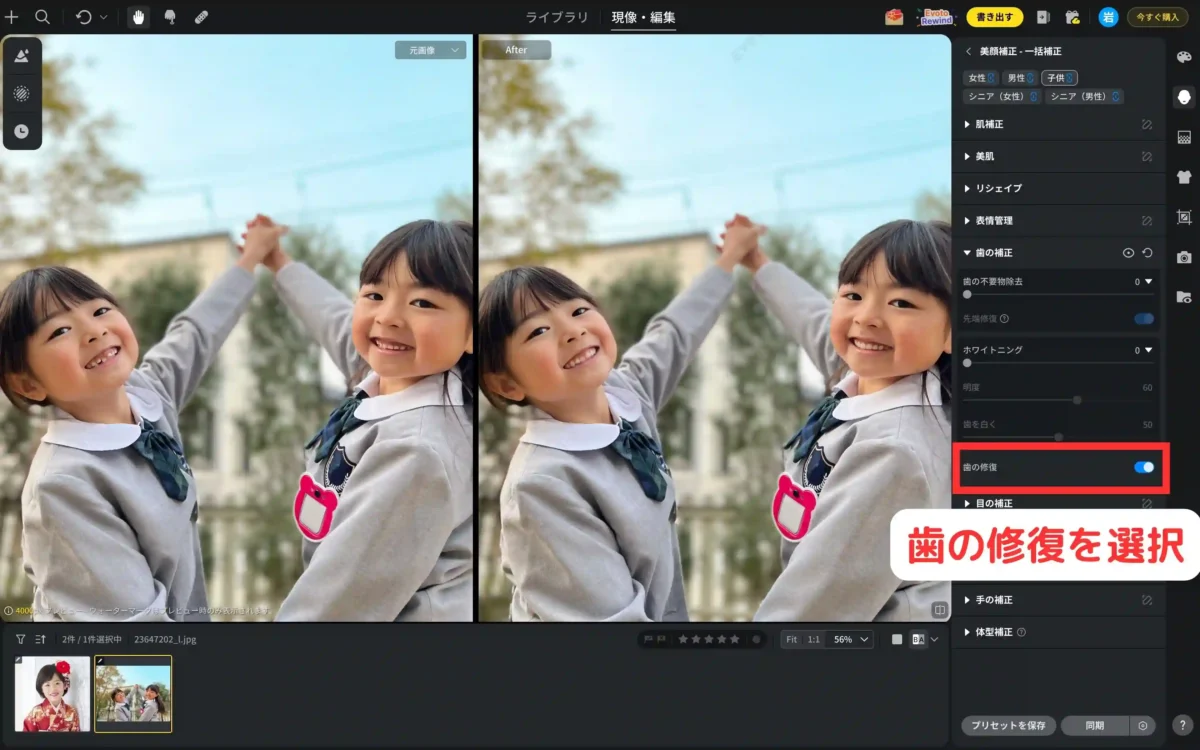Click the gift box icon in the top bar
Viewport: 1200px width, 750px height.
click(x=894, y=17)
